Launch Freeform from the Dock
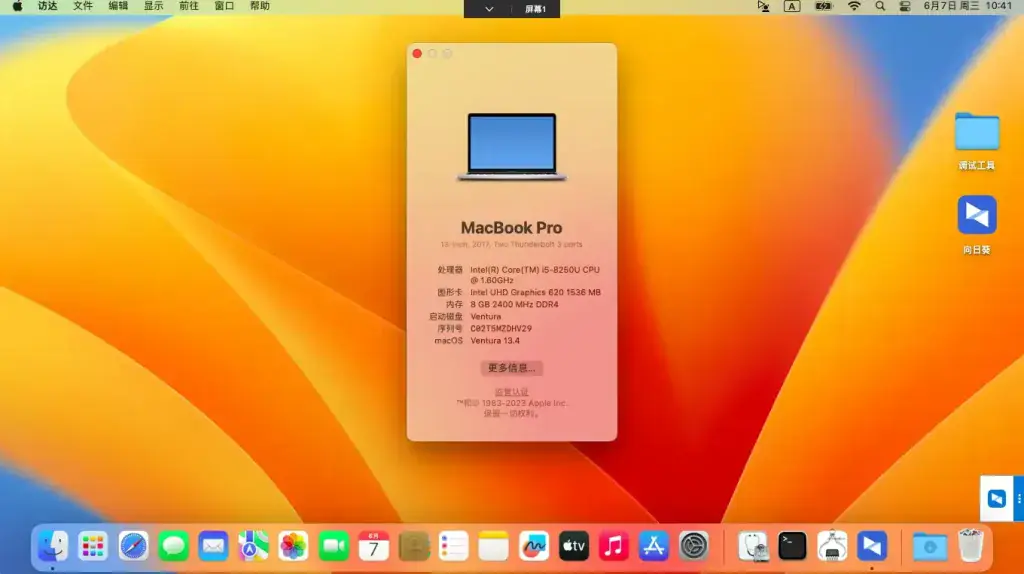The height and width of the screenshot is (574, 1024). [534, 546]
